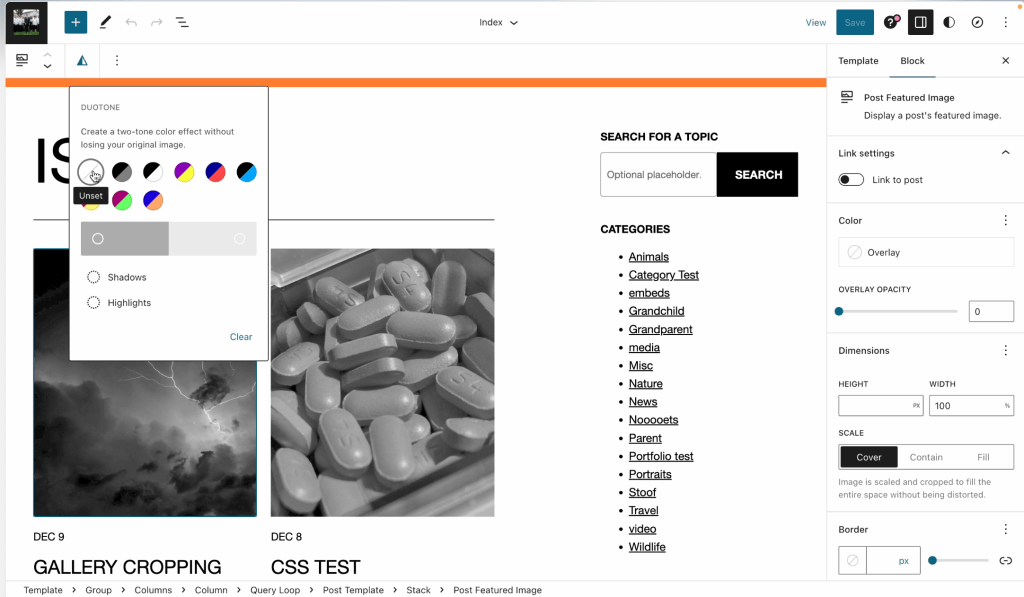Open the Styles half-circle icon
Screen dimensions: 1024x597
click(949, 22)
